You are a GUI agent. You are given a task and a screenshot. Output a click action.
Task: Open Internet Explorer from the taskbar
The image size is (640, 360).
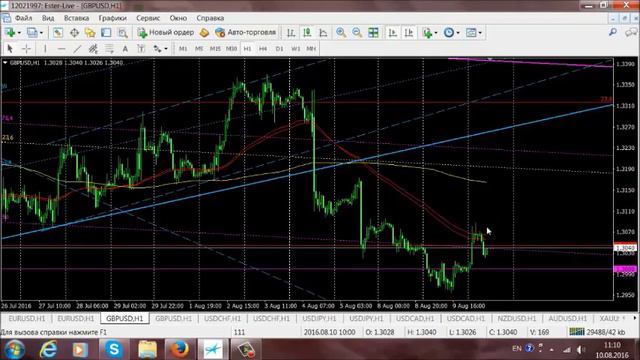pos(48,349)
